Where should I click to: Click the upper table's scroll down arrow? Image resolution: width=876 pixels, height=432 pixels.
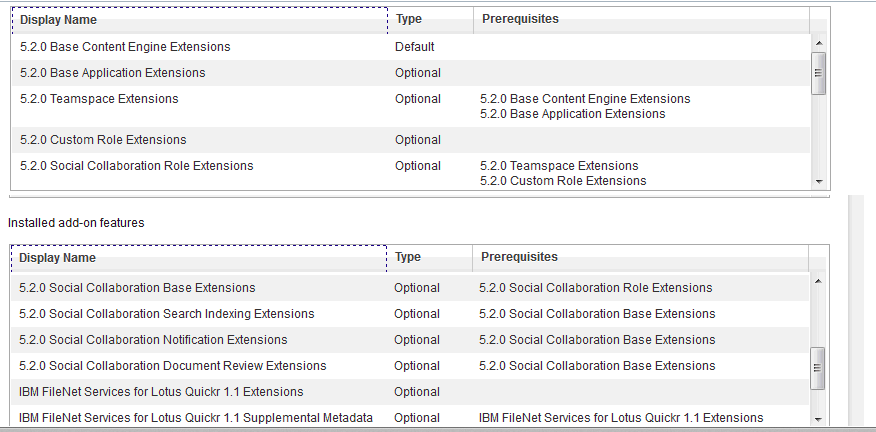[818, 181]
